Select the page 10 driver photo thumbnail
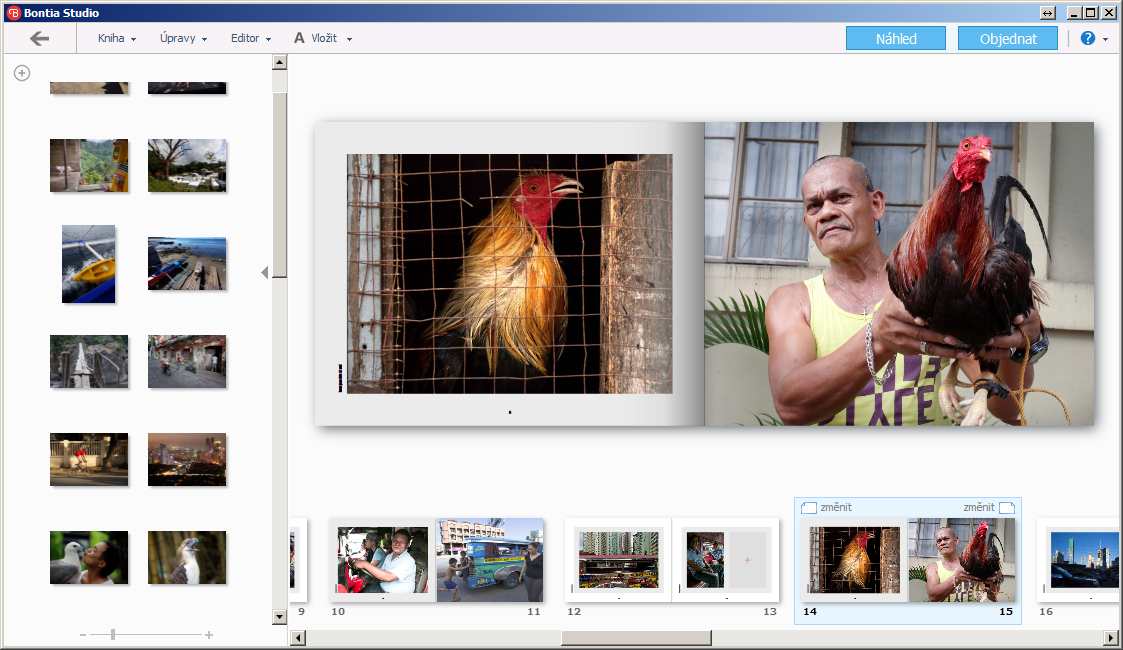 [x=382, y=560]
